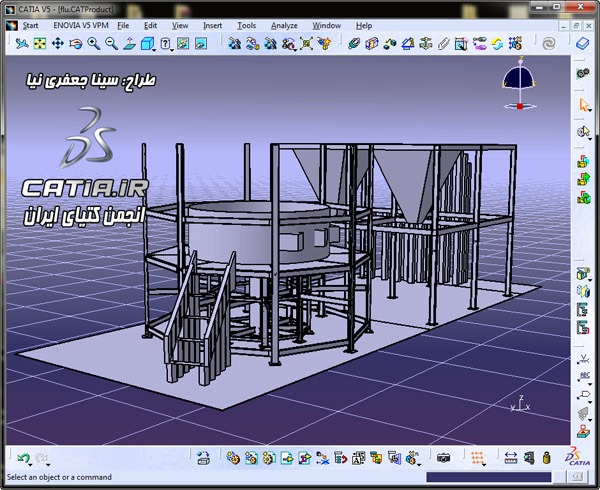Open the Quick View cube dropdown arrow
The image size is (600, 490).
(x=154, y=50)
